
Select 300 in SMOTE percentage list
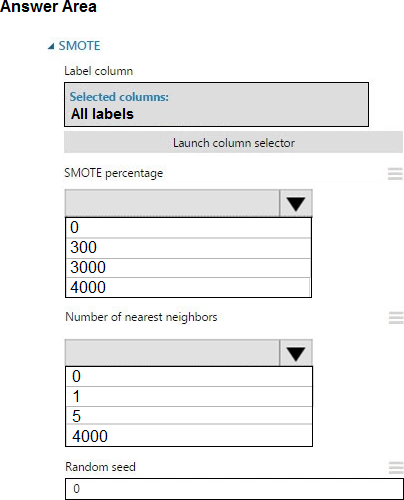click(x=188, y=248)
